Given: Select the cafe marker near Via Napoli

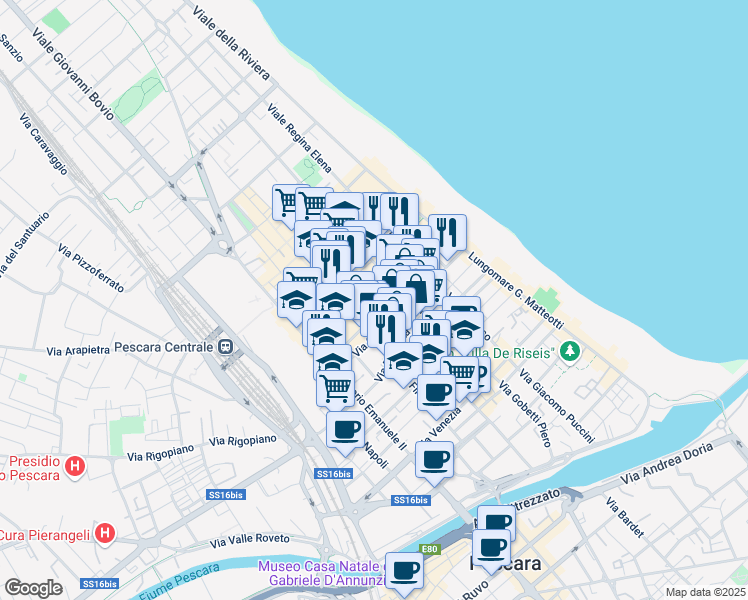Looking at the screenshot, I should pos(345,431).
